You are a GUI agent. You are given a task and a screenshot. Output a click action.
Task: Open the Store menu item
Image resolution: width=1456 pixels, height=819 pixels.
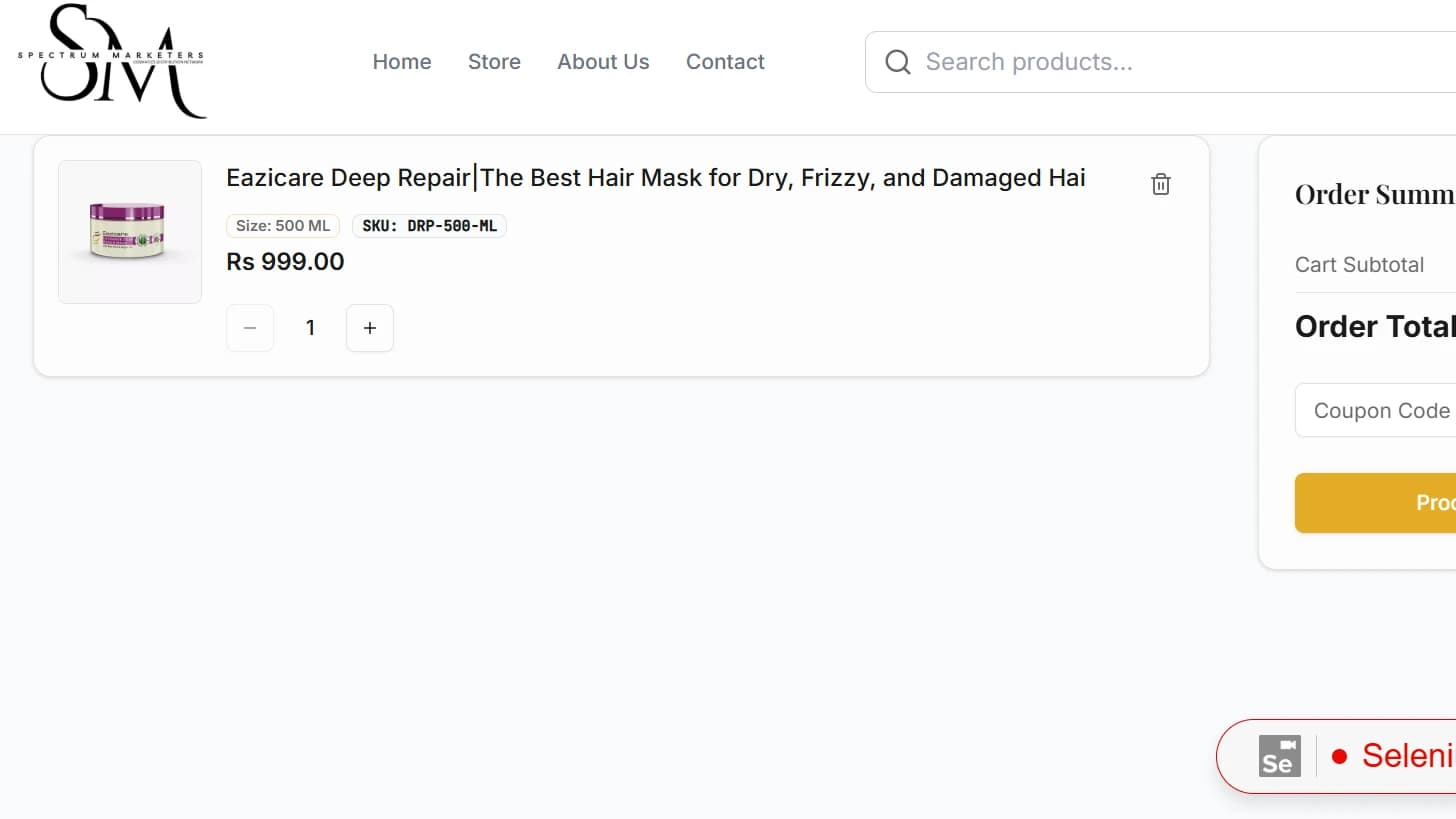pyautogui.click(x=494, y=62)
